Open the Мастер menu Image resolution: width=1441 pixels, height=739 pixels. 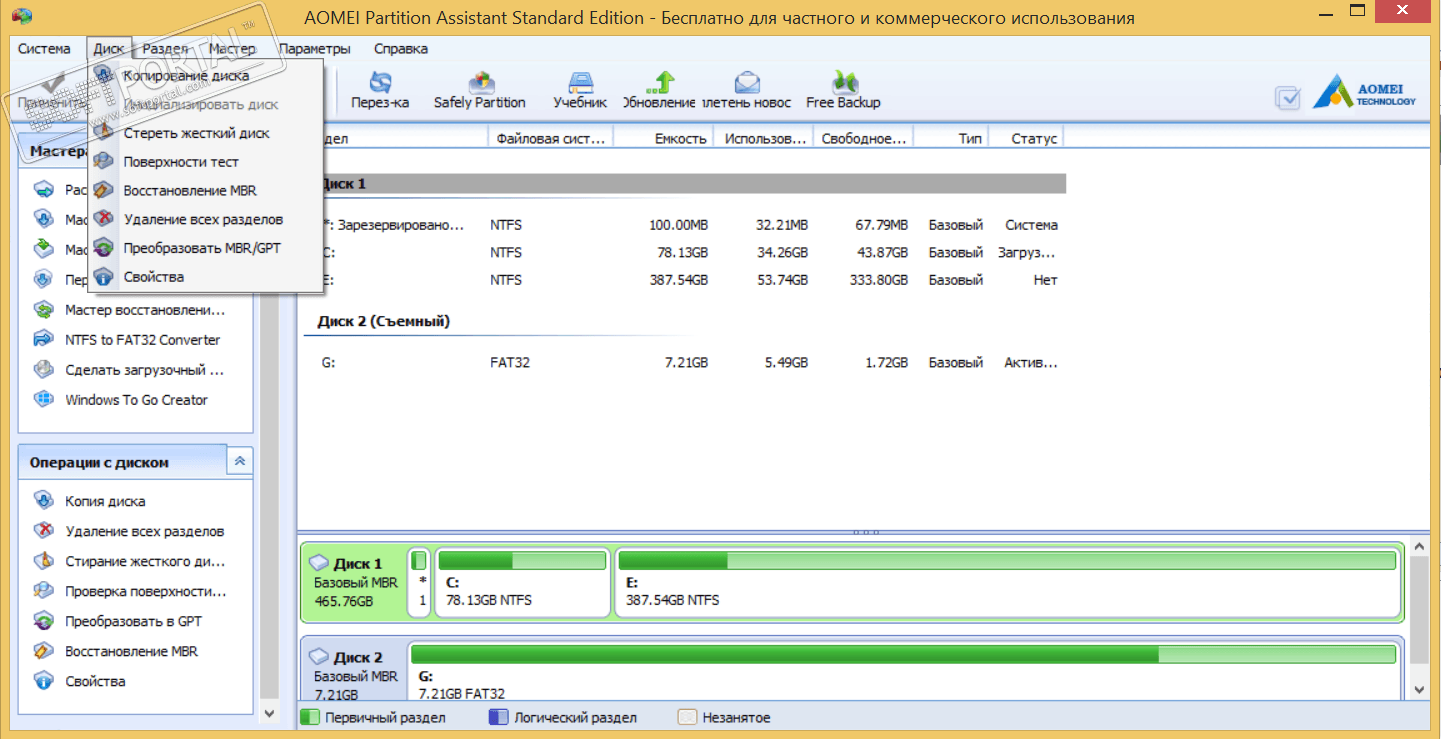pyautogui.click(x=232, y=48)
